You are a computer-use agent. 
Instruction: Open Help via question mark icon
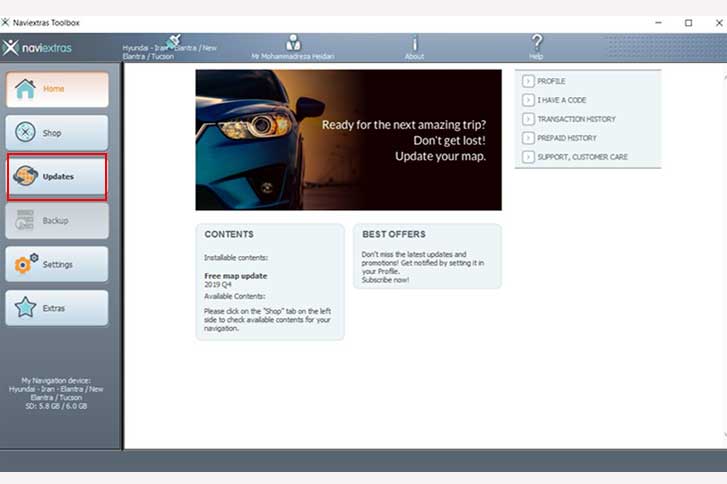(537, 43)
